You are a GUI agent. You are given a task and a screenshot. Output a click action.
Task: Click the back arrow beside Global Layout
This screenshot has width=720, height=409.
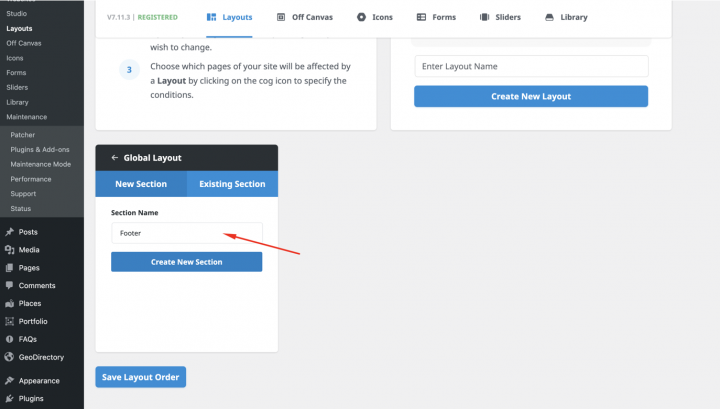pyautogui.click(x=115, y=158)
